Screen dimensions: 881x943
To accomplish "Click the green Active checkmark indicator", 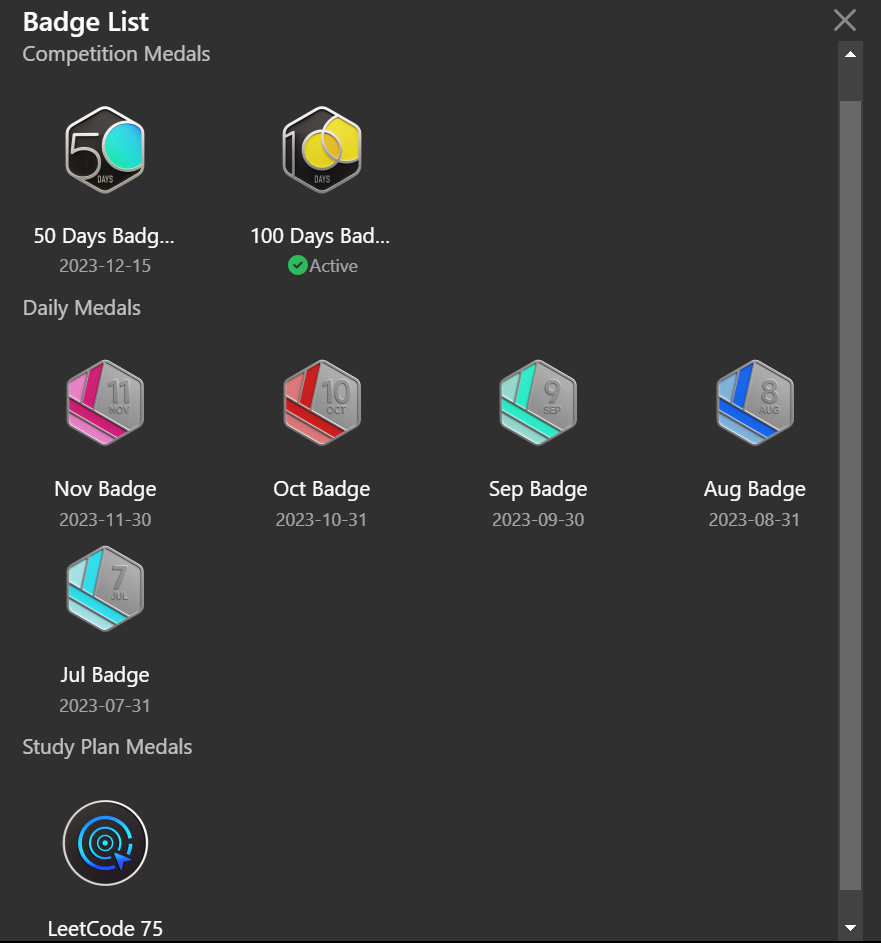I will (297, 266).
